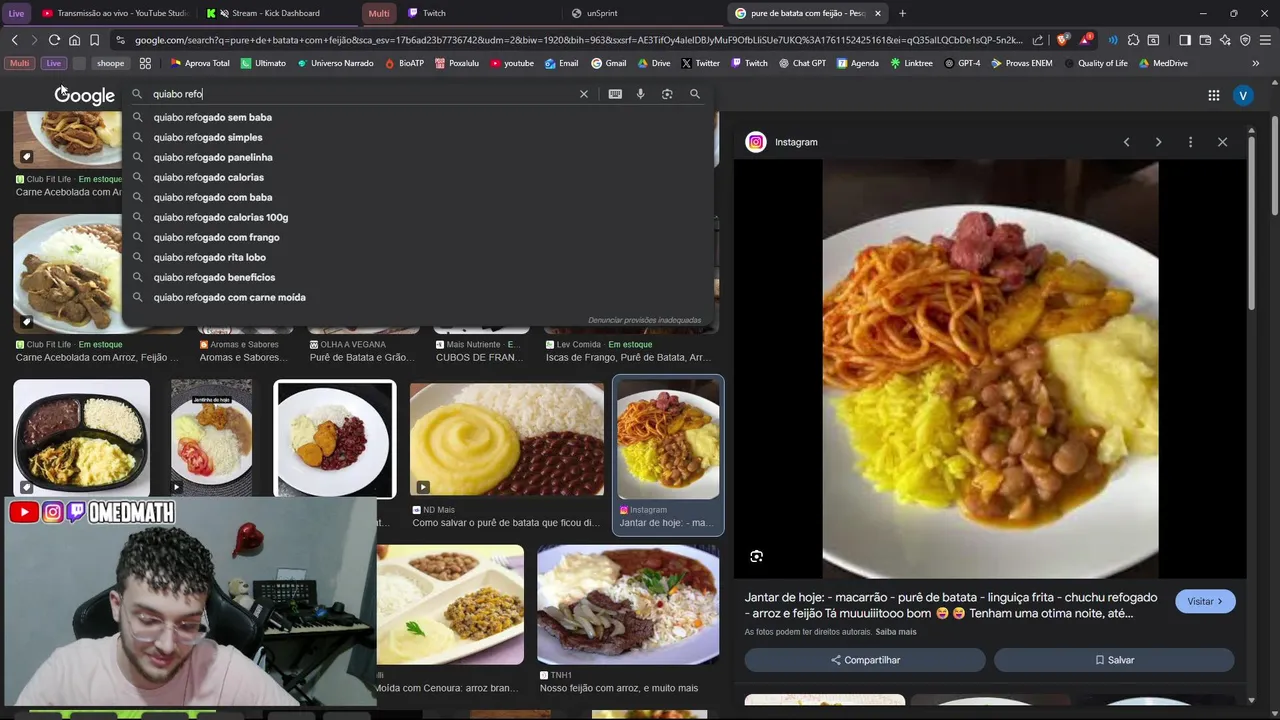
Task: Open the MedDrive bookmark
Action: [1162, 63]
